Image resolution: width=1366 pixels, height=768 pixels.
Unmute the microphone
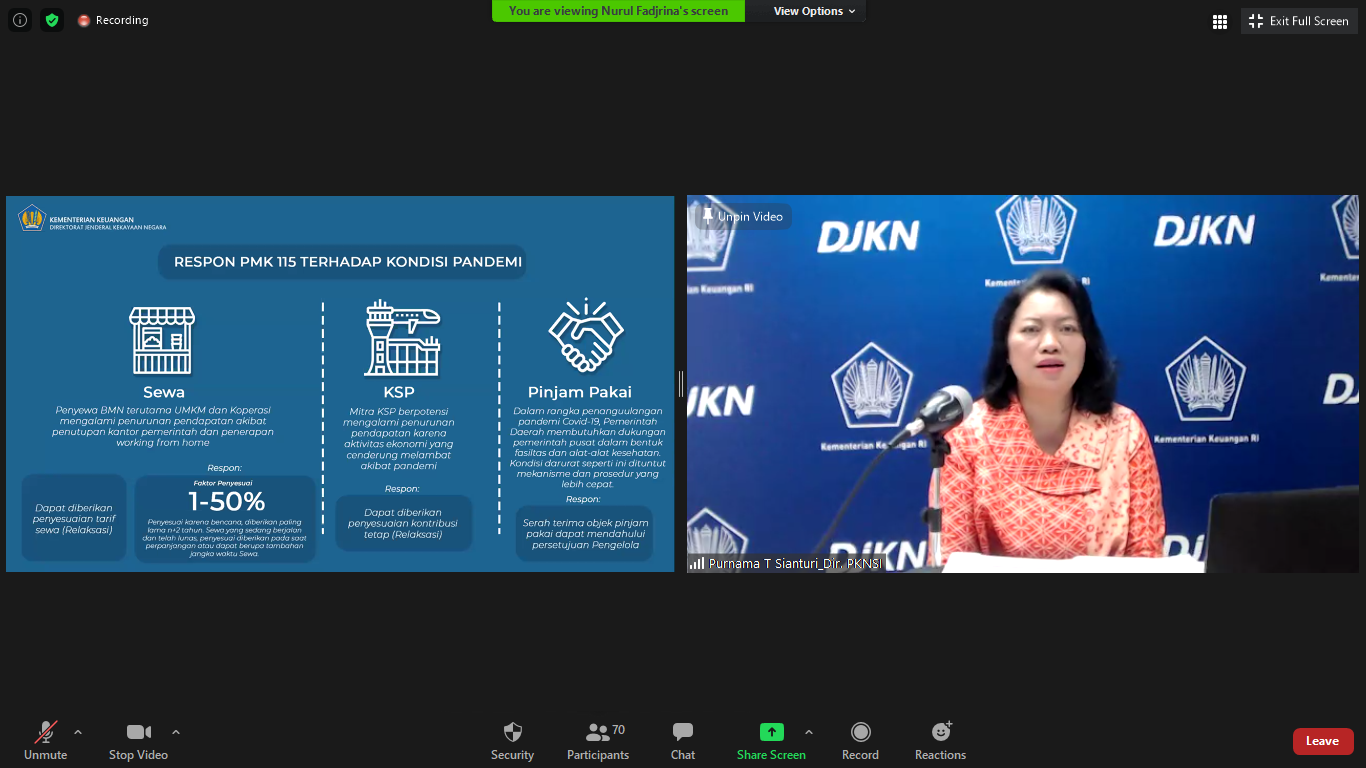coord(46,741)
